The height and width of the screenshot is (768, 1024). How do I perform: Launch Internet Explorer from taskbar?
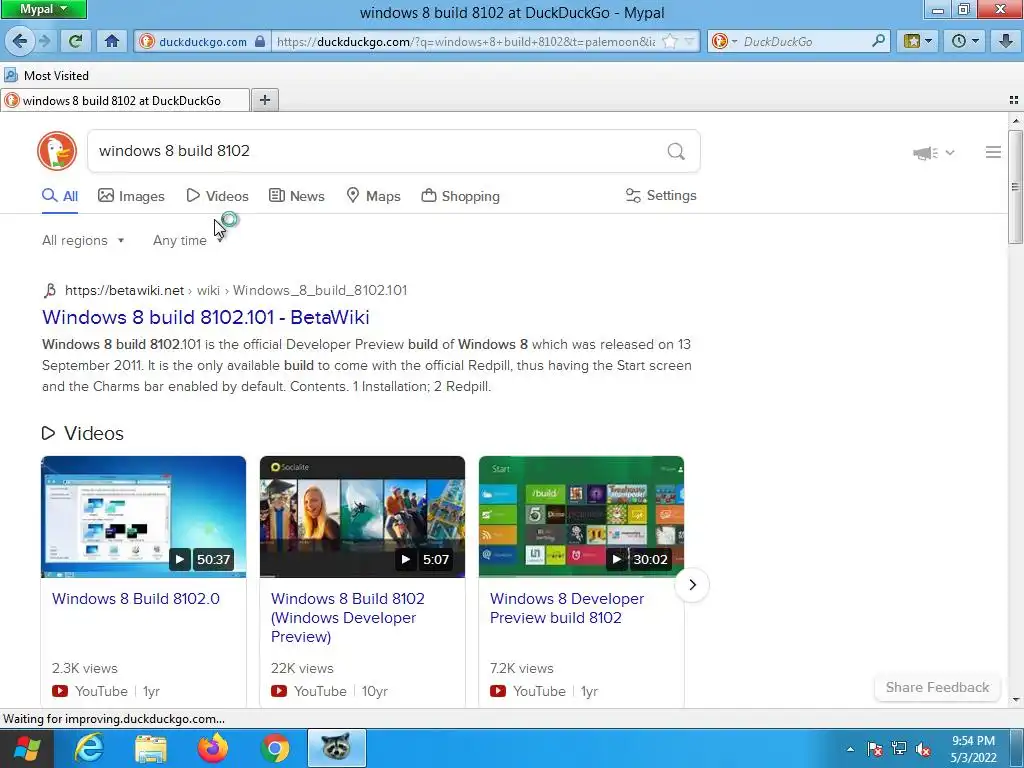(x=89, y=748)
